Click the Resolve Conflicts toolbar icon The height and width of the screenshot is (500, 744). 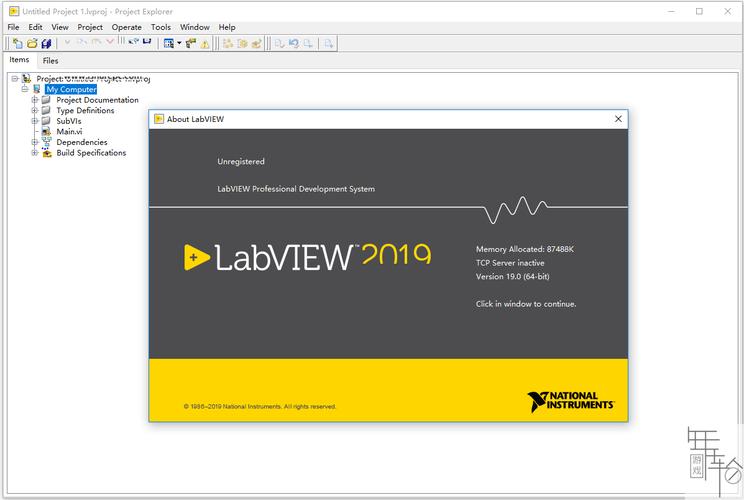(191, 44)
